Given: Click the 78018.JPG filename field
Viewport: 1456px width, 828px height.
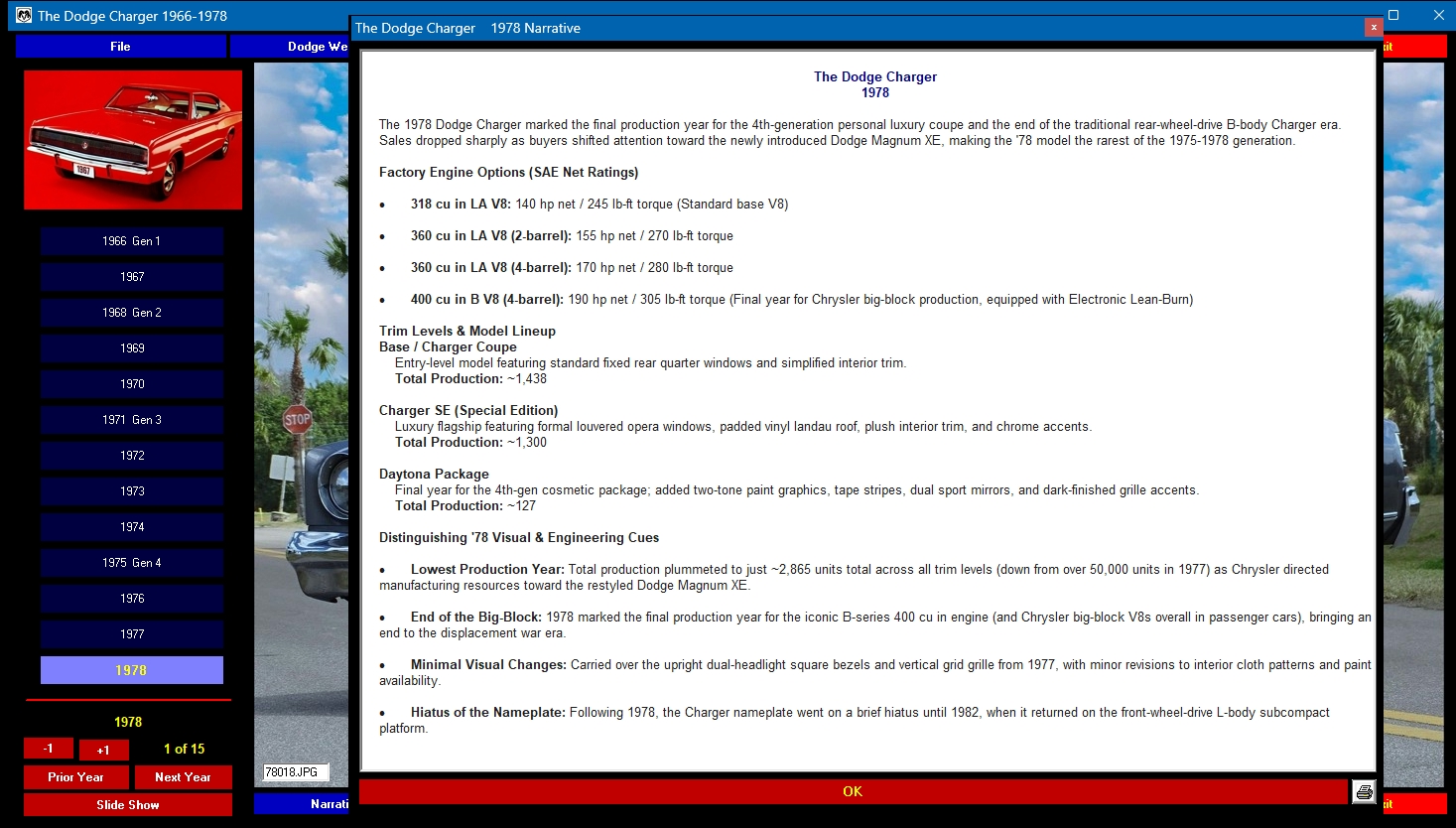Looking at the screenshot, I should tap(296, 772).
